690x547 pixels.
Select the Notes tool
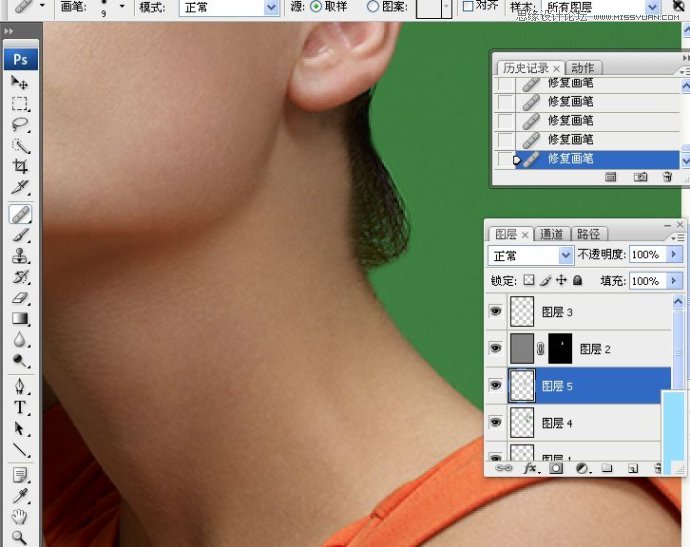point(20,475)
